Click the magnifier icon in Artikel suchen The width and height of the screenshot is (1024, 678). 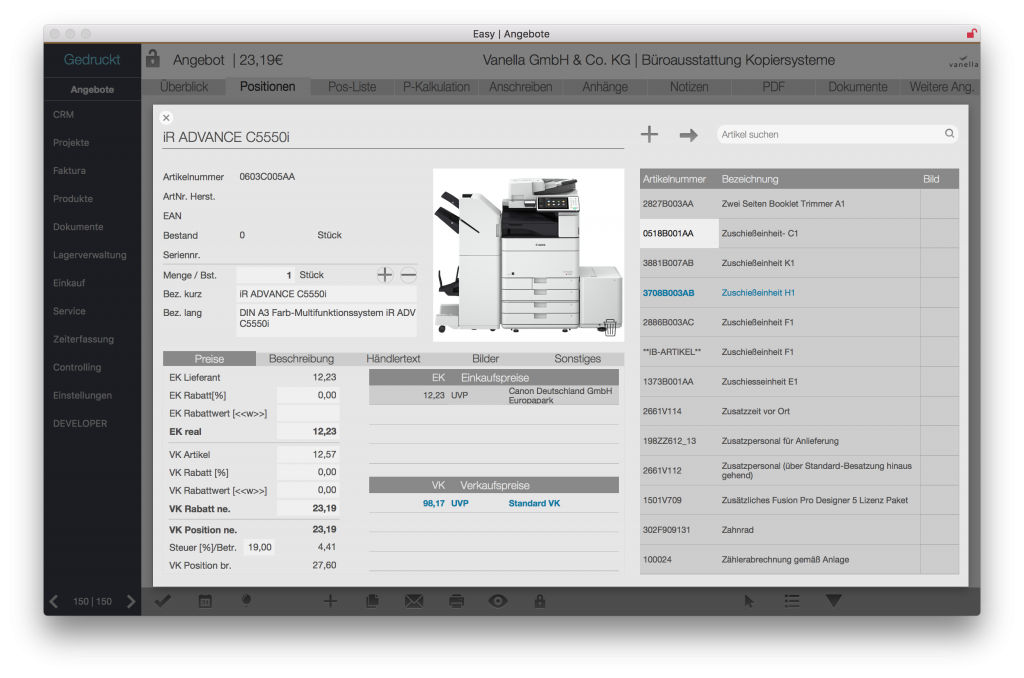[950, 133]
